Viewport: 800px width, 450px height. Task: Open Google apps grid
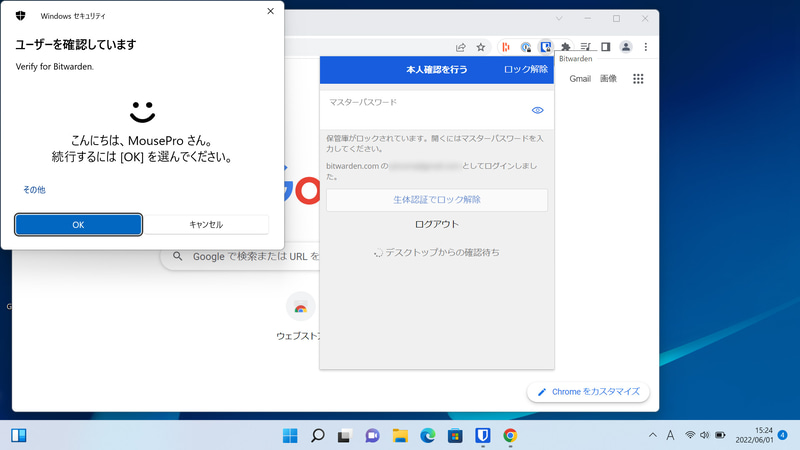pos(638,79)
